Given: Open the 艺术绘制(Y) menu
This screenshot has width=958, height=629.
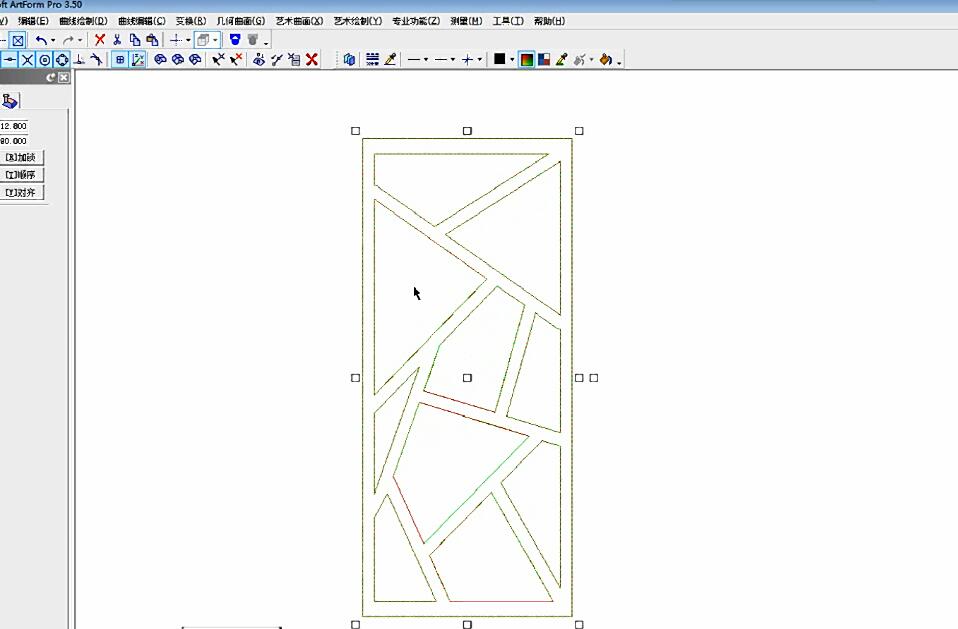Looking at the screenshot, I should click(357, 21).
